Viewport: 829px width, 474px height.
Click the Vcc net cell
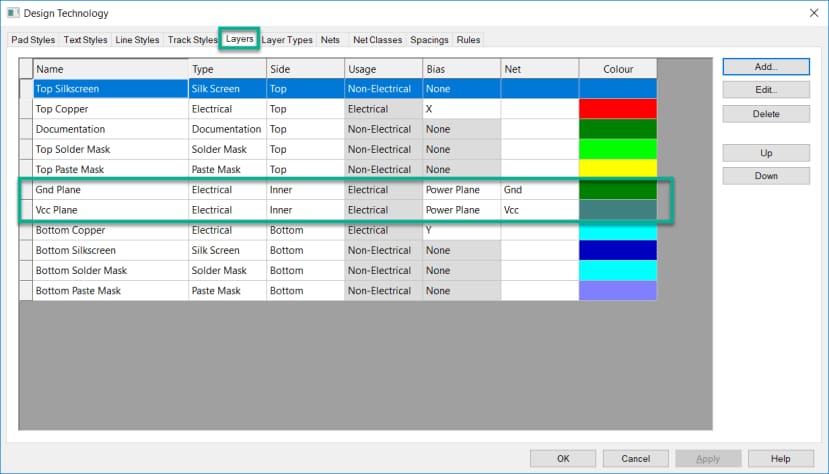pos(540,210)
